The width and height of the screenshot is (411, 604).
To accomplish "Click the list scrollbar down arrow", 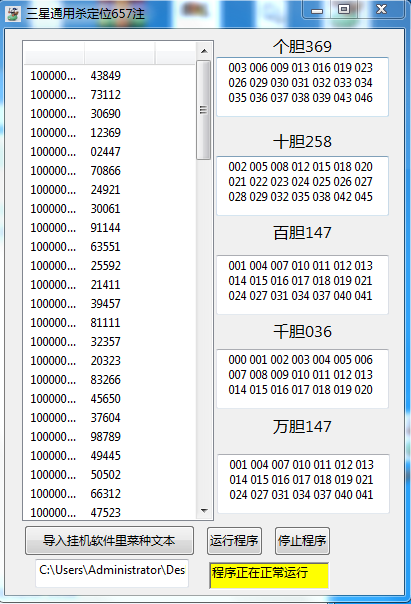I will [204, 511].
